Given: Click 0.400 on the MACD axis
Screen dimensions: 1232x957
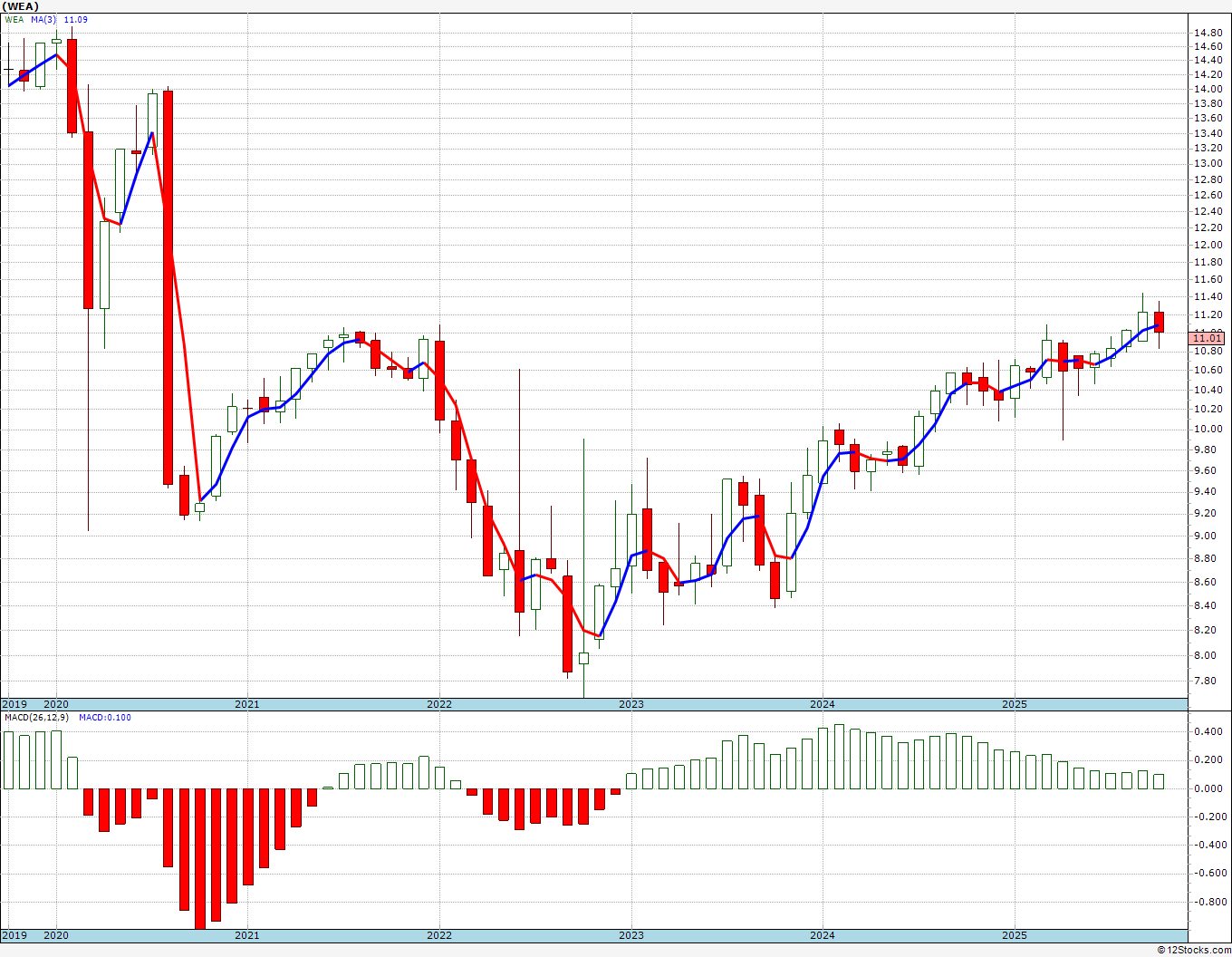Looking at the screenshot, I should 1208,731.
